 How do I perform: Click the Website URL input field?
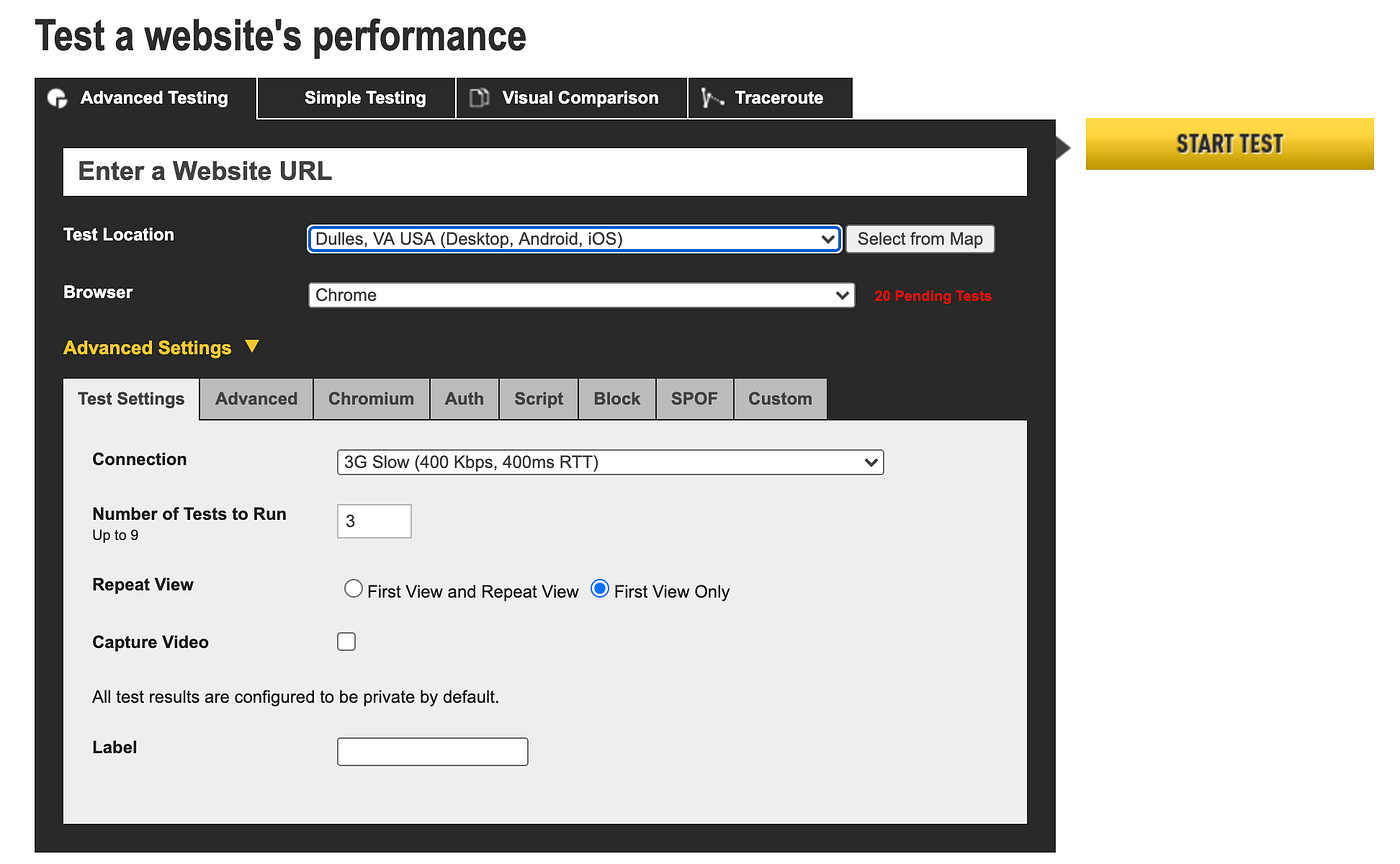tap(545, 171)
